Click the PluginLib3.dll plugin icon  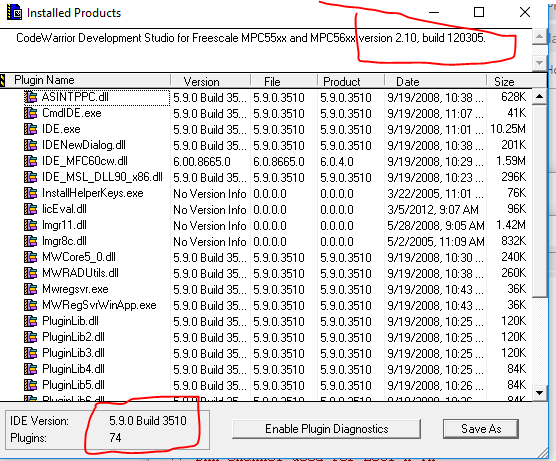coord(30,353)
